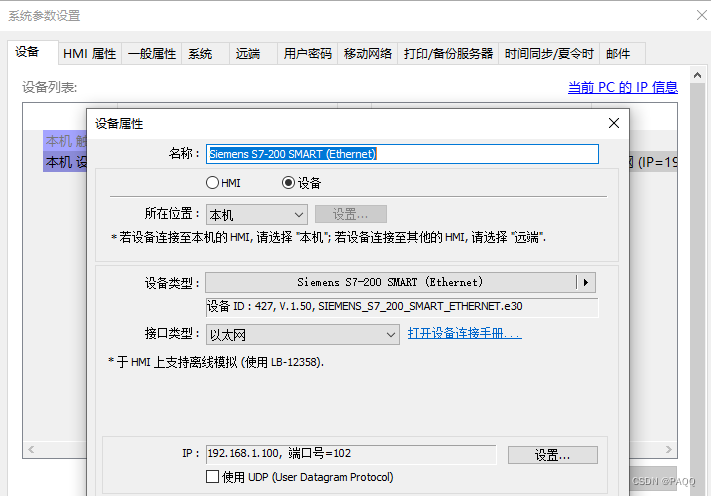The width and height of the screenshot is (711, 496).
Task: Open 当前 PC 的 IP 信息 link
Action: pyautogui.click(x=623, y=87)
